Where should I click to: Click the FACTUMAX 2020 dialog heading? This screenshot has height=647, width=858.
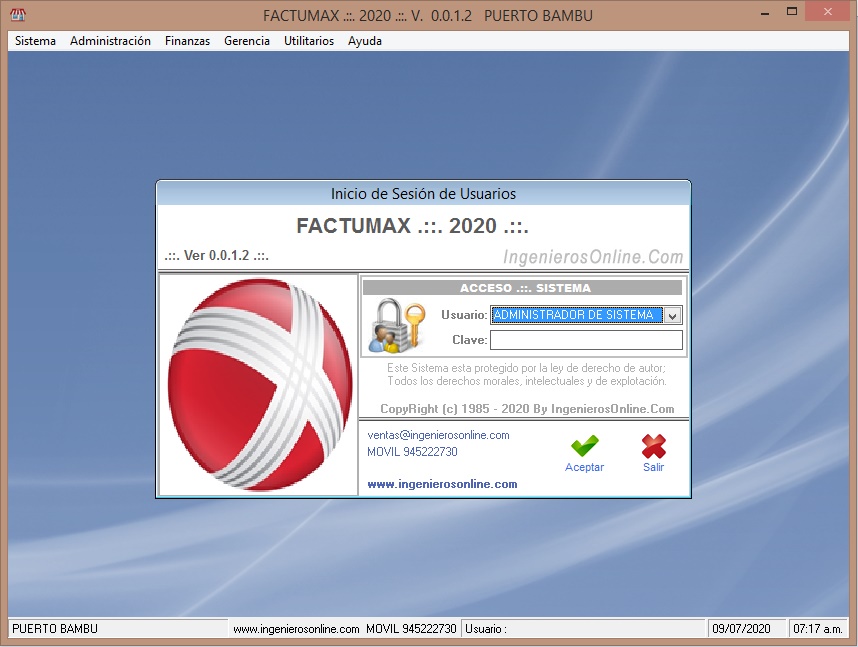pos(413,226)
